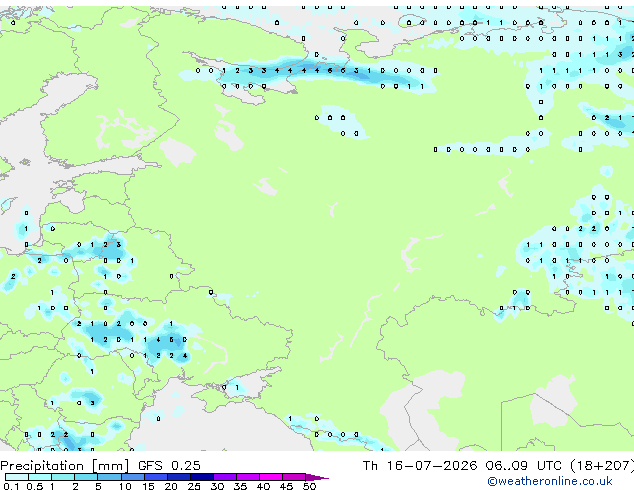Image resolution: width=634 pixels, height=490 pixels.
Task: Click the 25–30 mm legend swatch
Action: (201, 477)
